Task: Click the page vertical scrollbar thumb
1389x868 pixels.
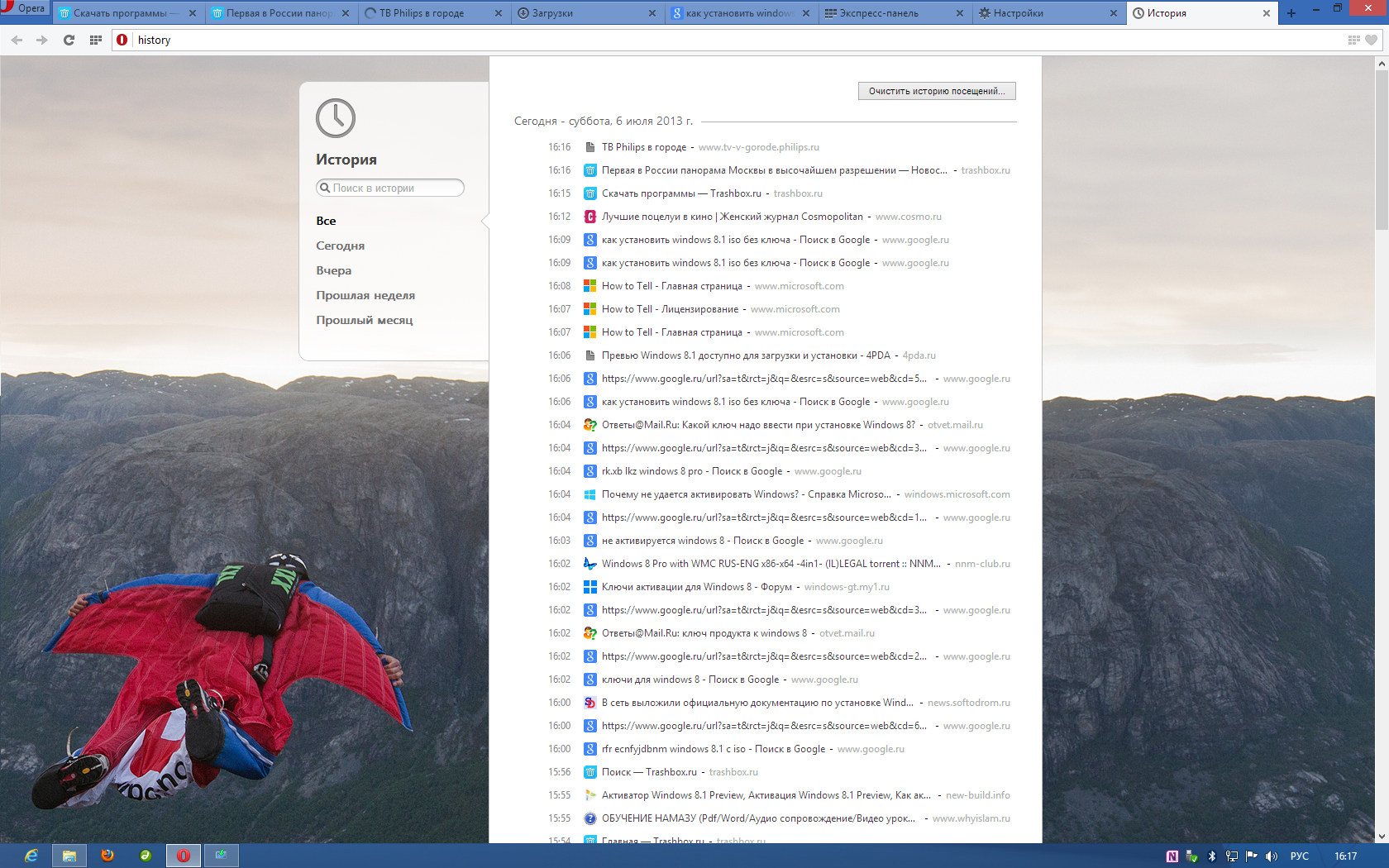Action: tap(1382, 150)
